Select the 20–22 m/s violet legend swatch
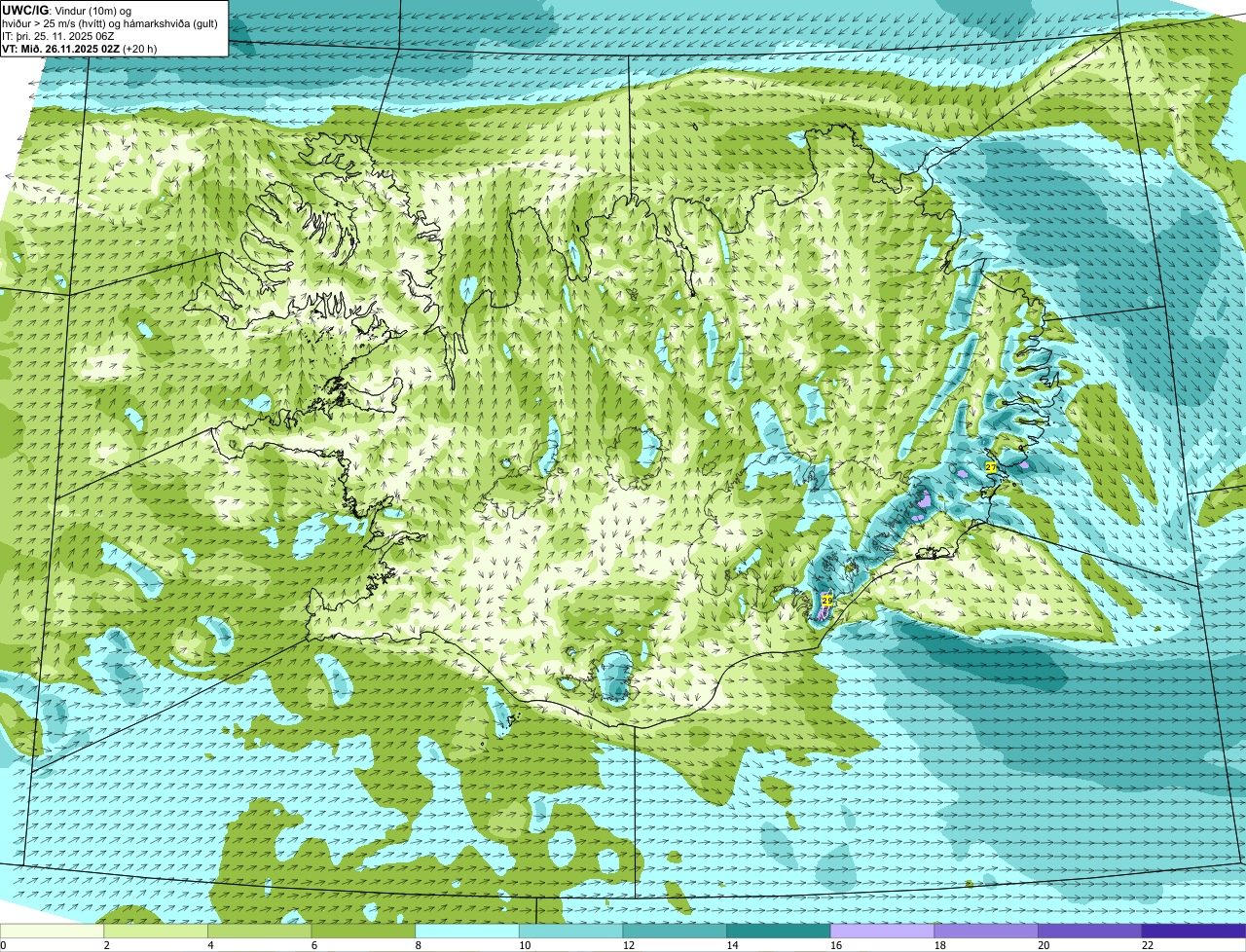The height and width of the screenshot is (952, 1246). click(1090, 932)
